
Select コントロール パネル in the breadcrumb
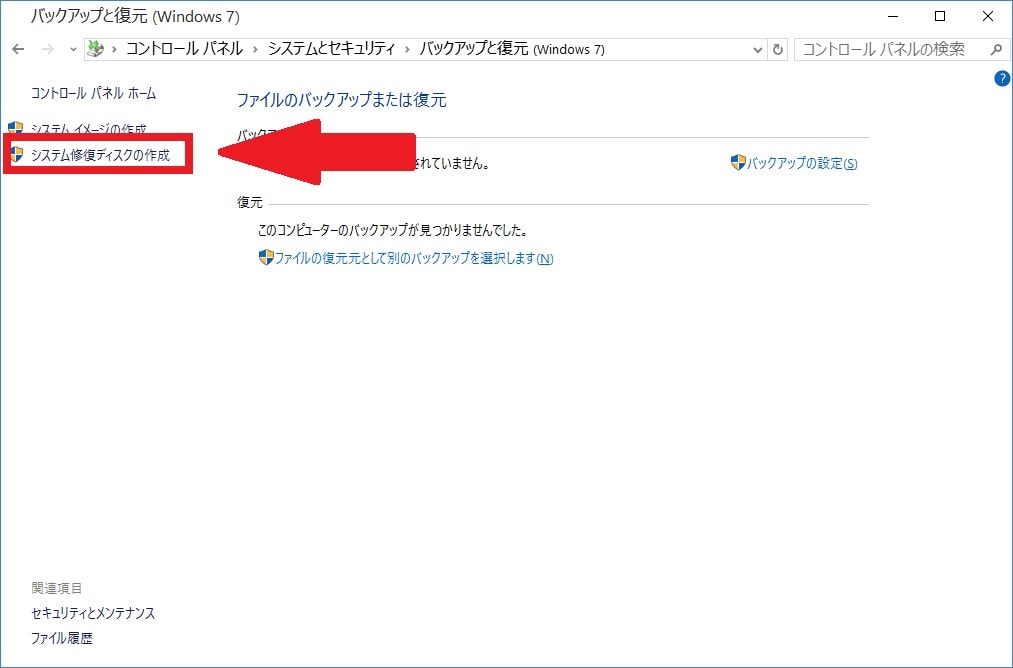[184, 49]
